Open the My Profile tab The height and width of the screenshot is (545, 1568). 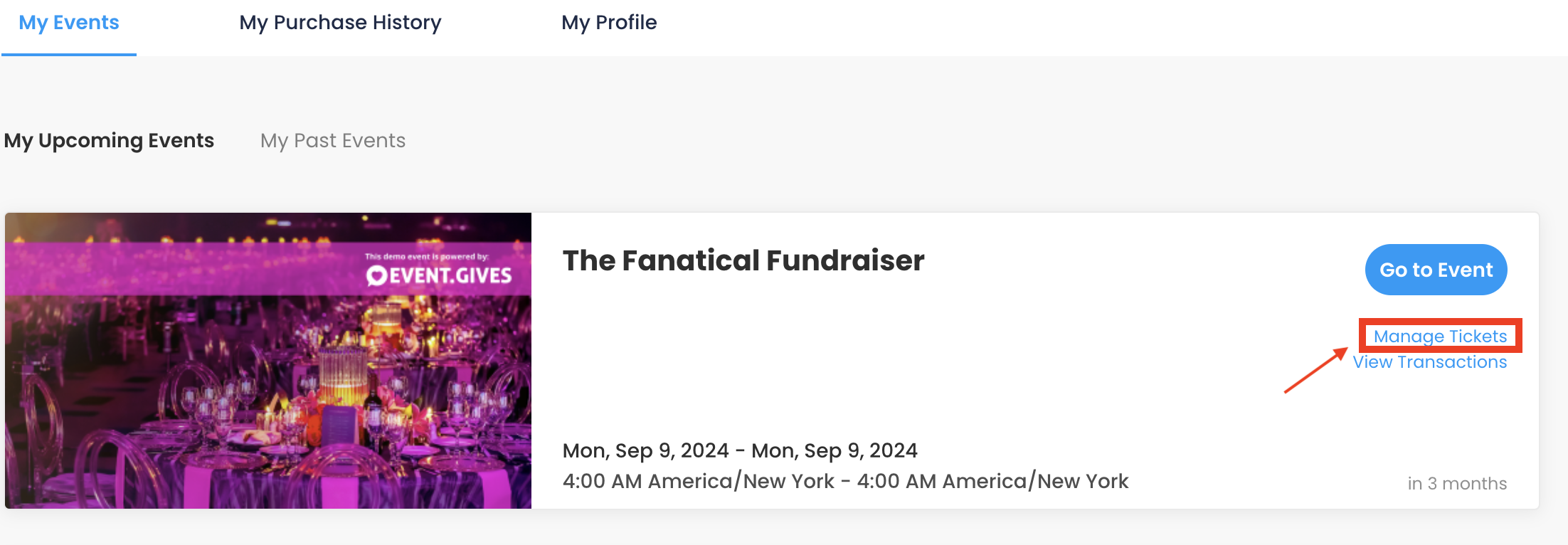pyautogui.click(x=609, y=23)
